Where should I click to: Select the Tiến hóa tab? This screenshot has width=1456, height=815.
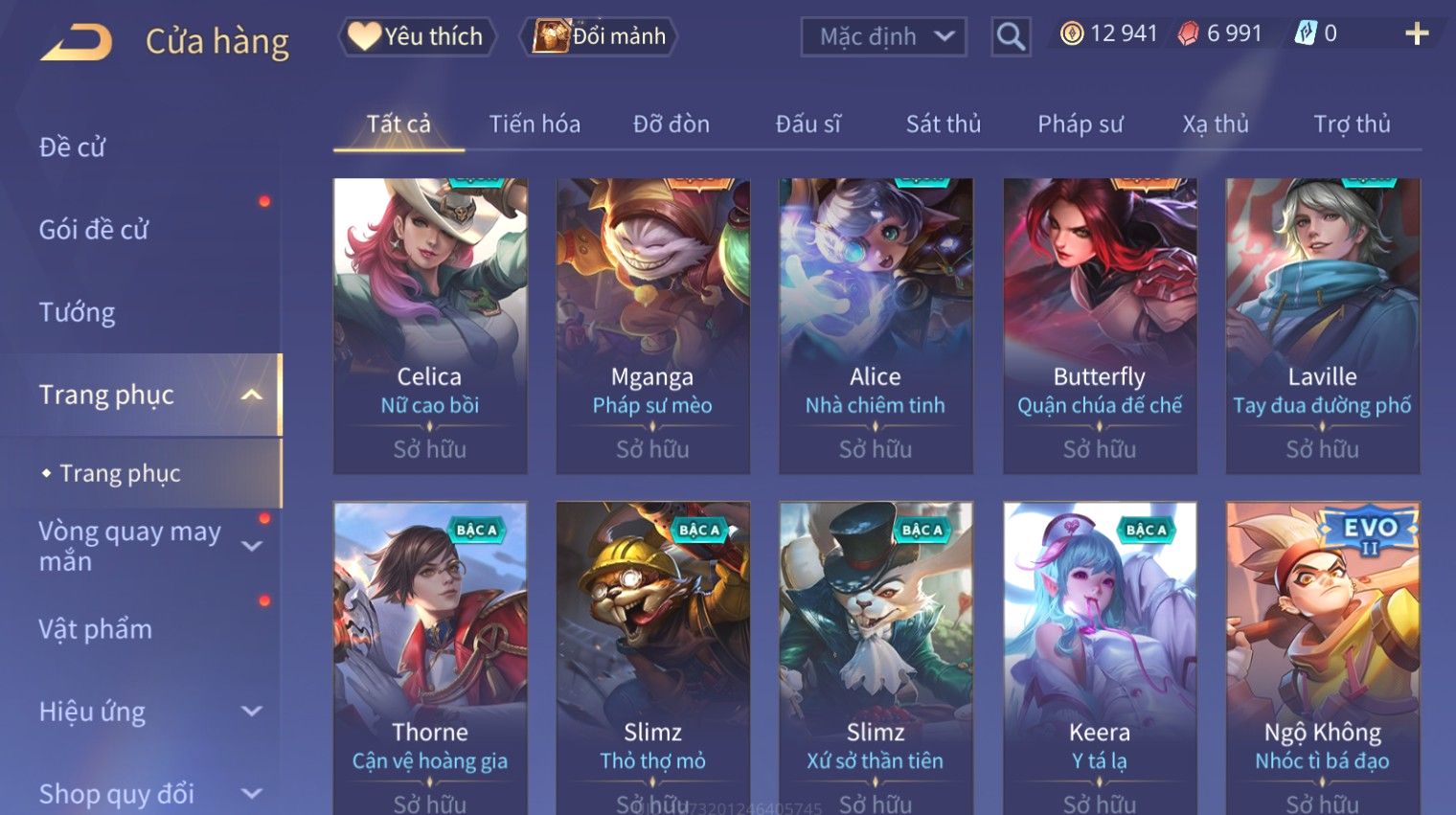[x=535, y=124]
